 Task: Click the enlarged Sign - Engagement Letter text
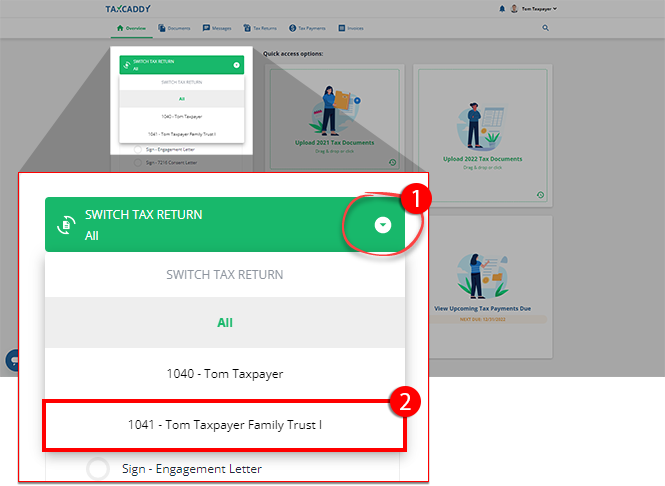(192, 469)
